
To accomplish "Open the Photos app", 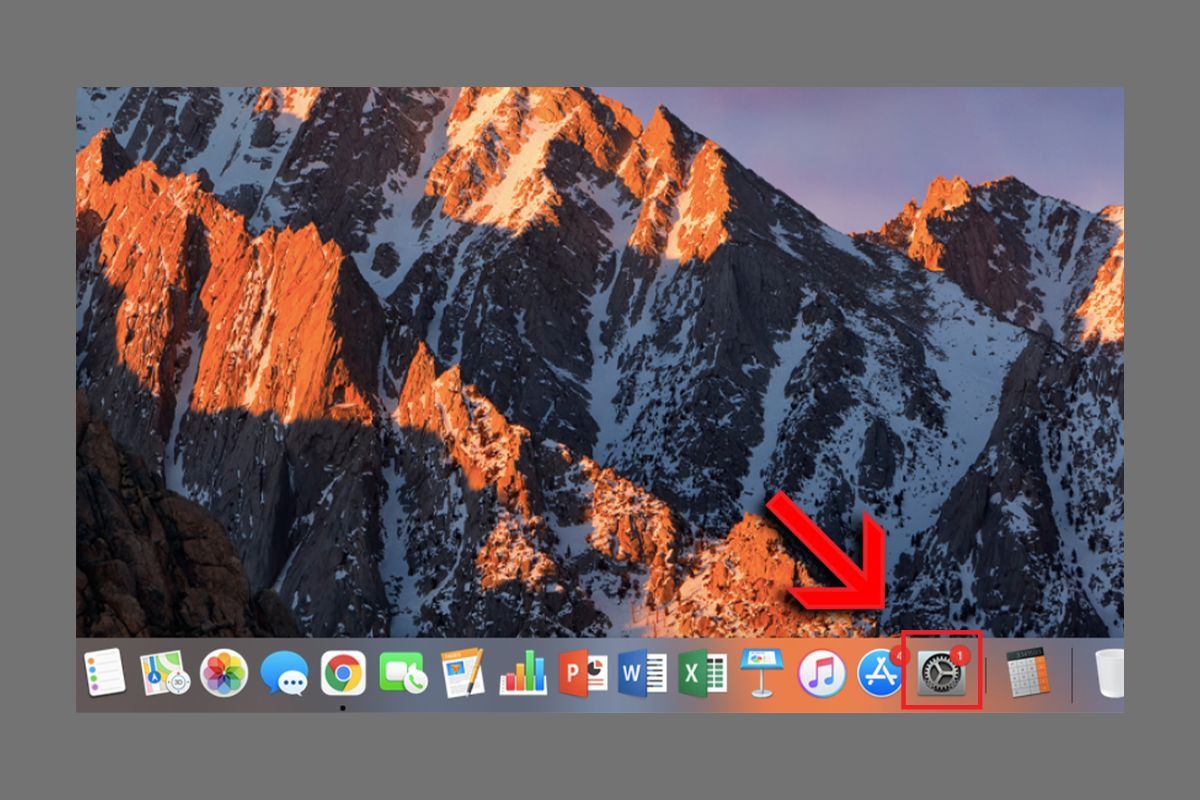I will click(x=223, y=673).
